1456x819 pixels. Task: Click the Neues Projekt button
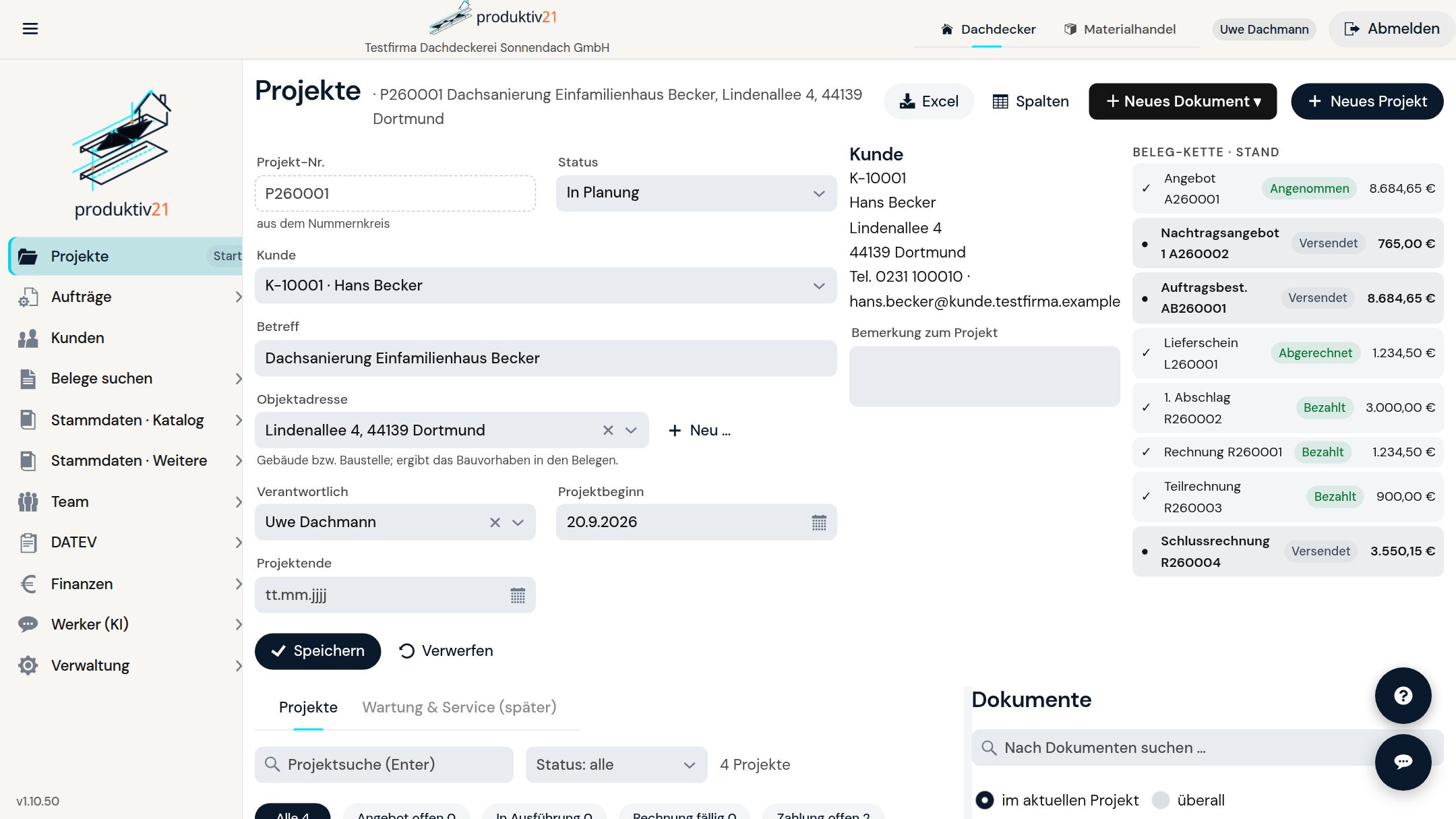click(x=1367, y=101)
